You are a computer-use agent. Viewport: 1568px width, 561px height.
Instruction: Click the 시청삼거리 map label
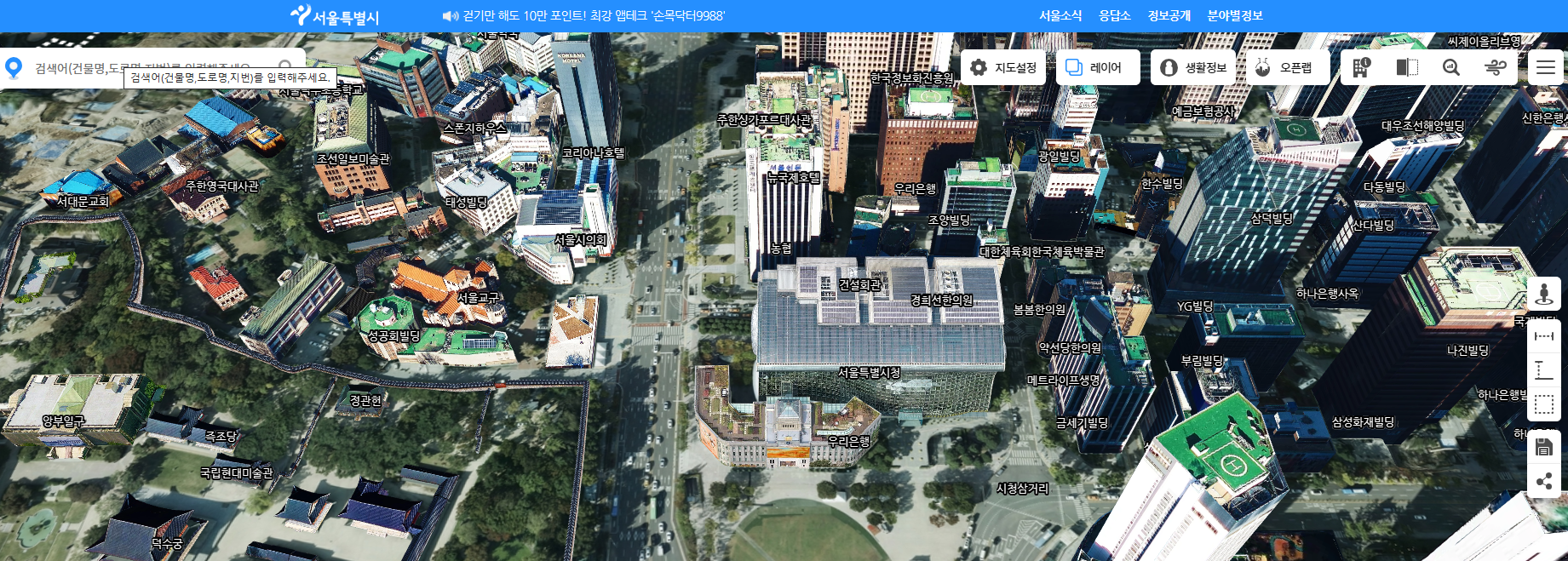[x=1023, y=489]
